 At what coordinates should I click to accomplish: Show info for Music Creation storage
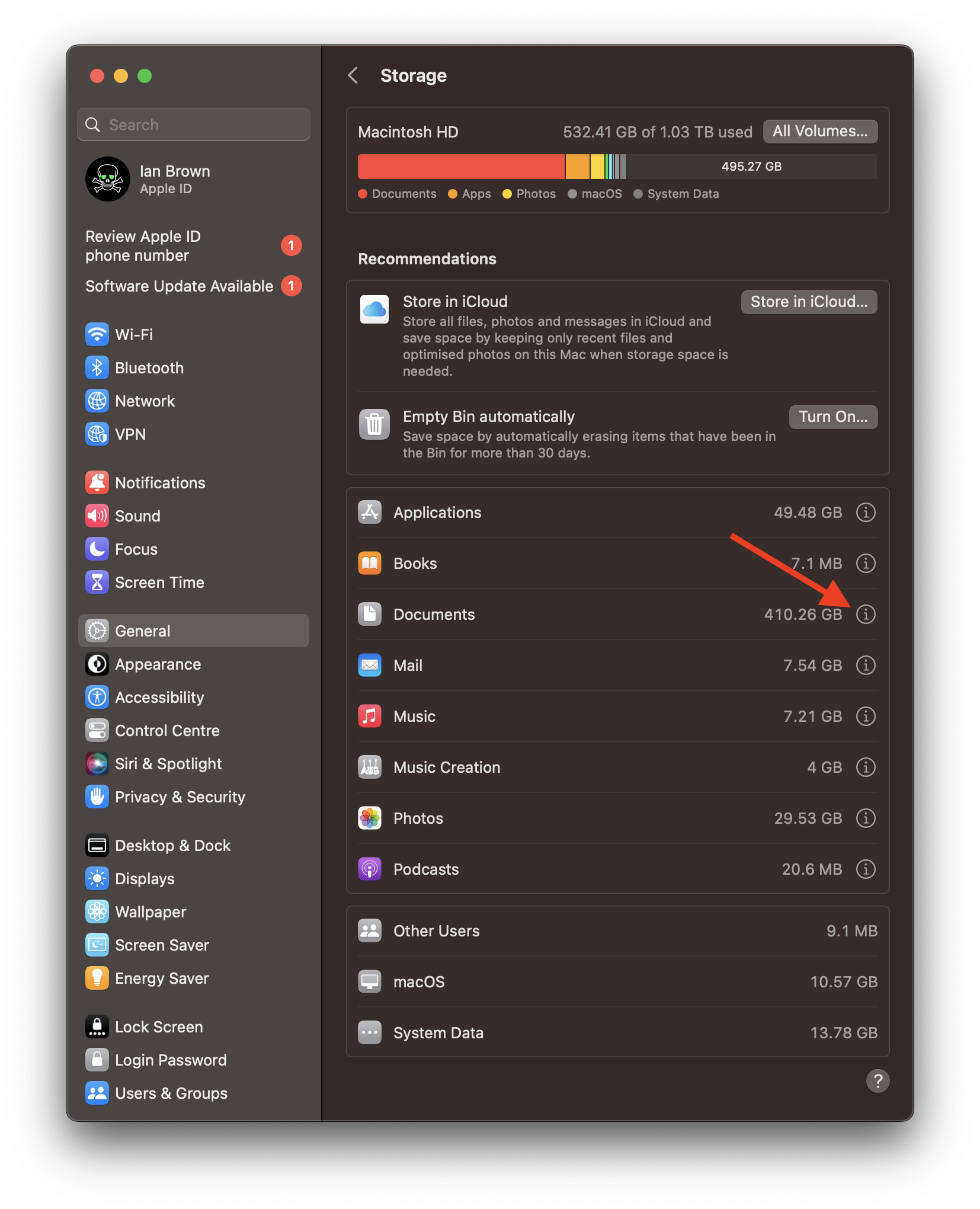[866, 767]
